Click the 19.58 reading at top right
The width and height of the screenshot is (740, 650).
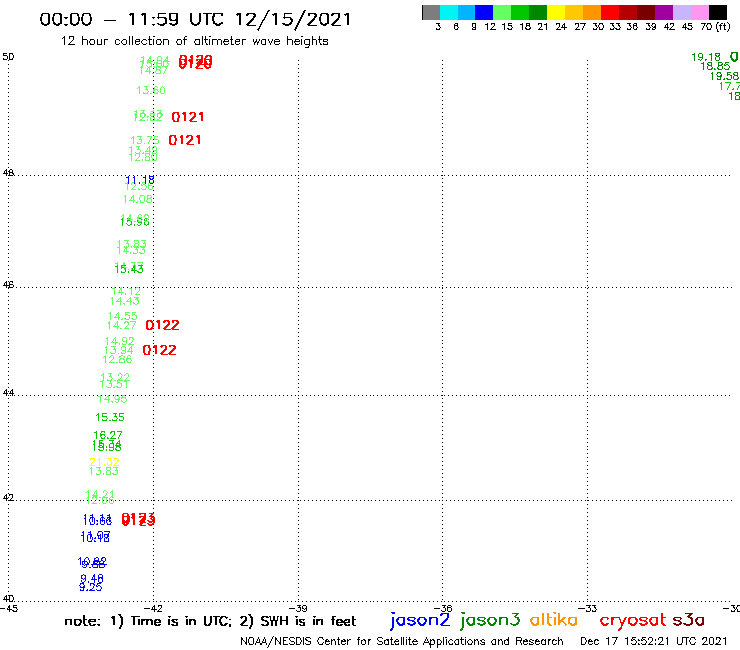[x=724, y=76]
